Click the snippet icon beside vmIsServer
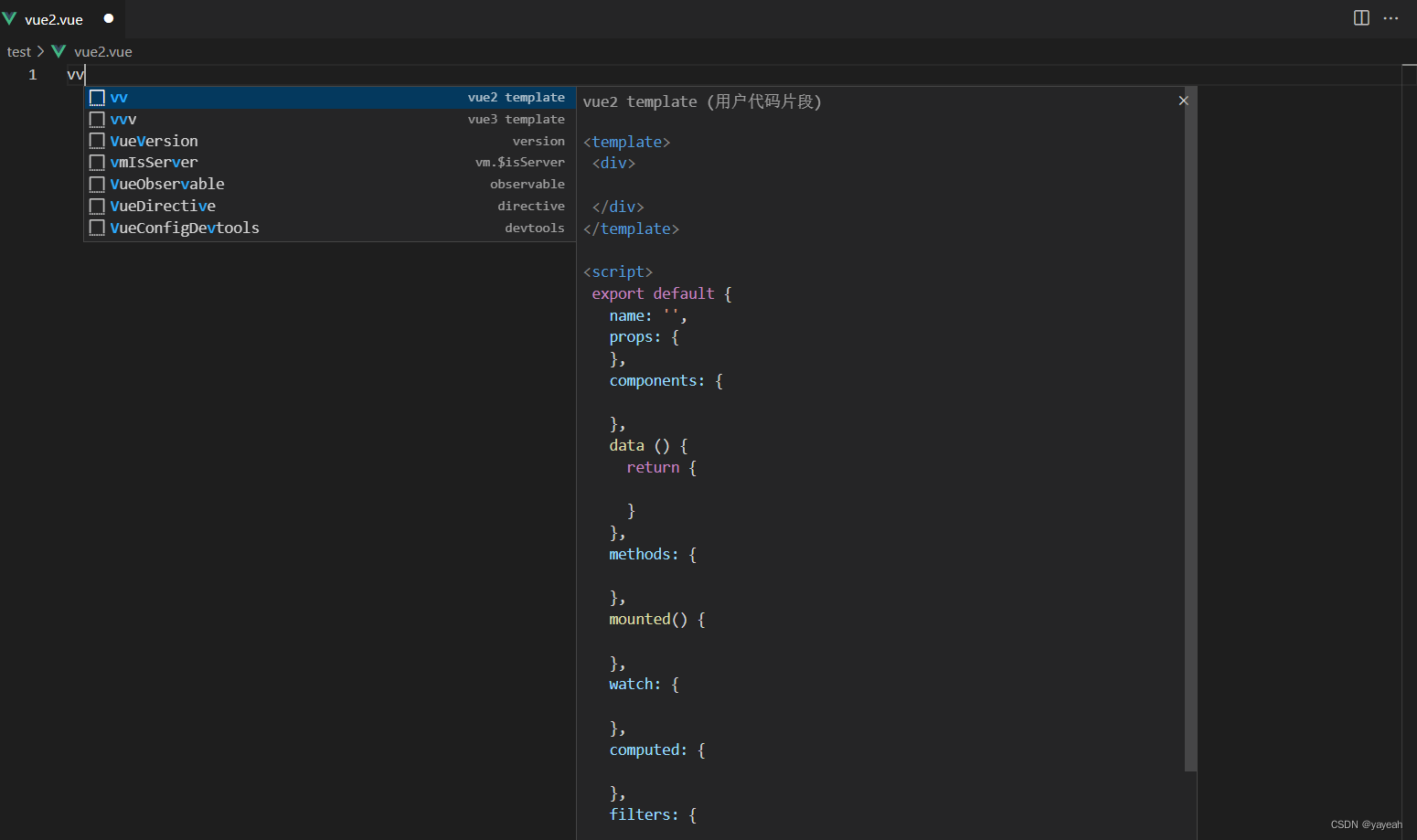This screenshot has width=1417, height=840. pyautogui.click(x=97, y=163)
